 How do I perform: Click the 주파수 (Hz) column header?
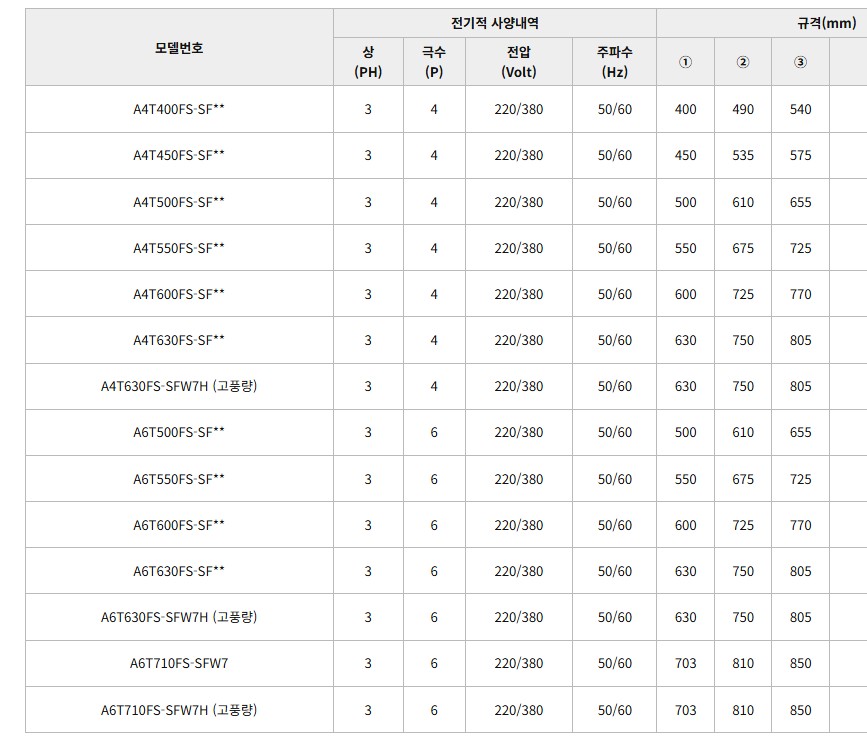(x=614, y=62)
